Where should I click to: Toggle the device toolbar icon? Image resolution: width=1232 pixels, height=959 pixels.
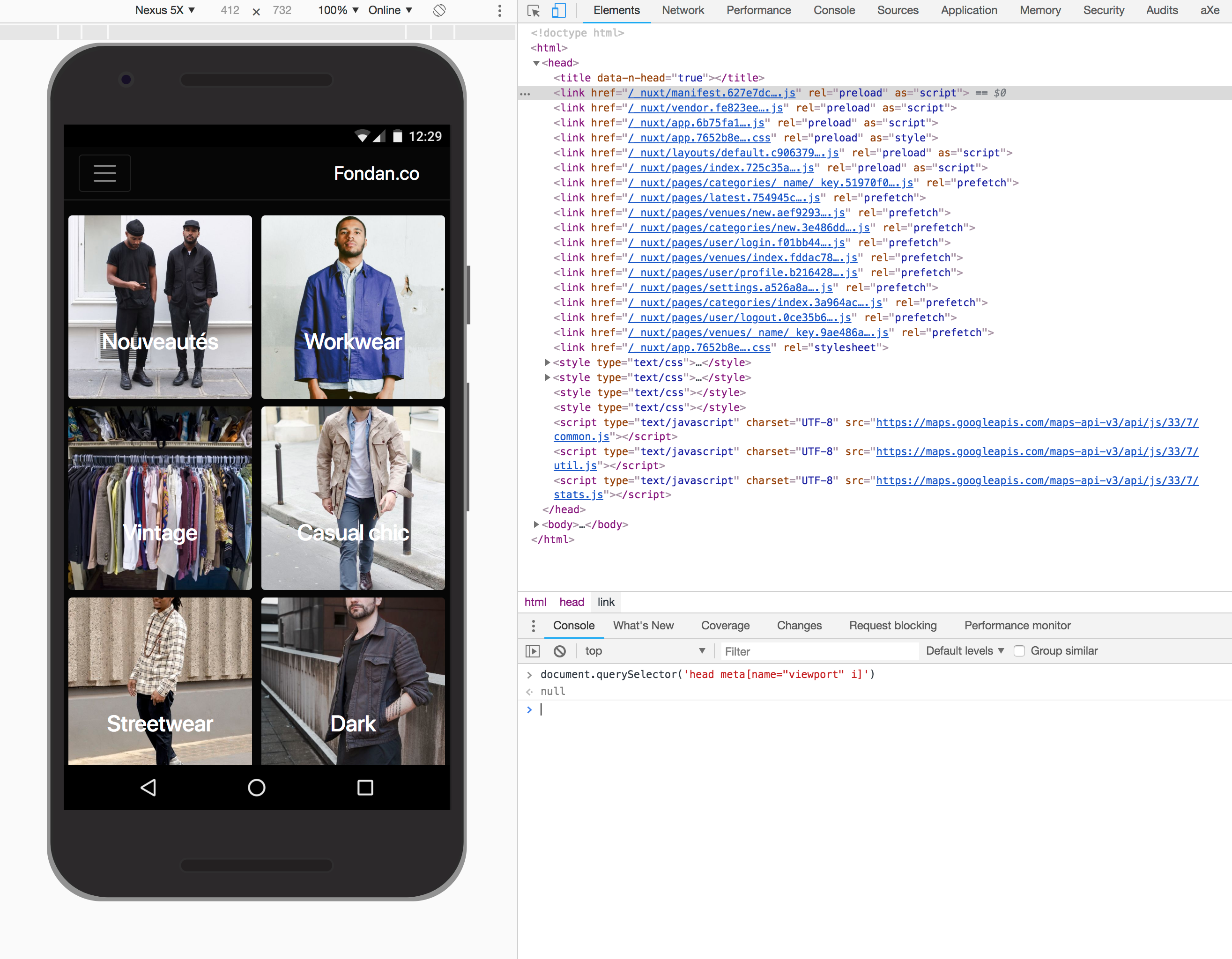558,10
